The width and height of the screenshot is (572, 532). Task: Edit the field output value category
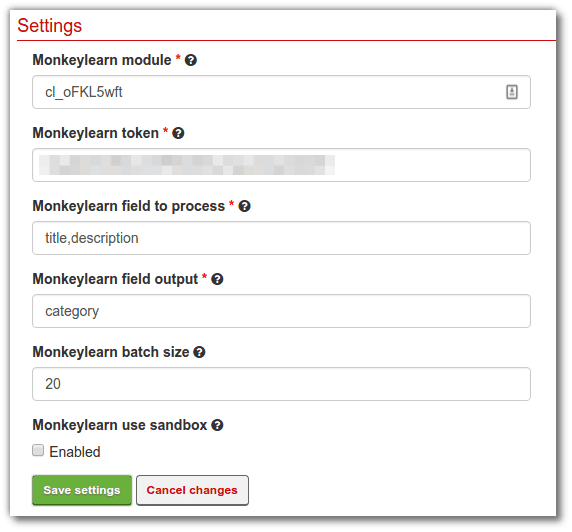point(281,311)
